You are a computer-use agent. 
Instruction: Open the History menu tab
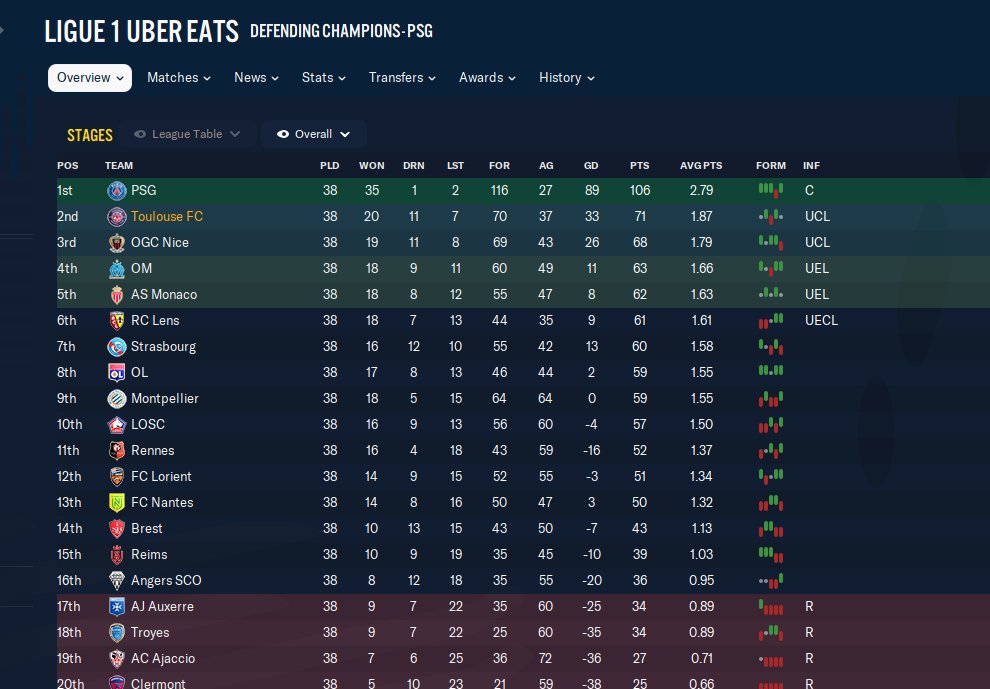click(x=567, y=77)
